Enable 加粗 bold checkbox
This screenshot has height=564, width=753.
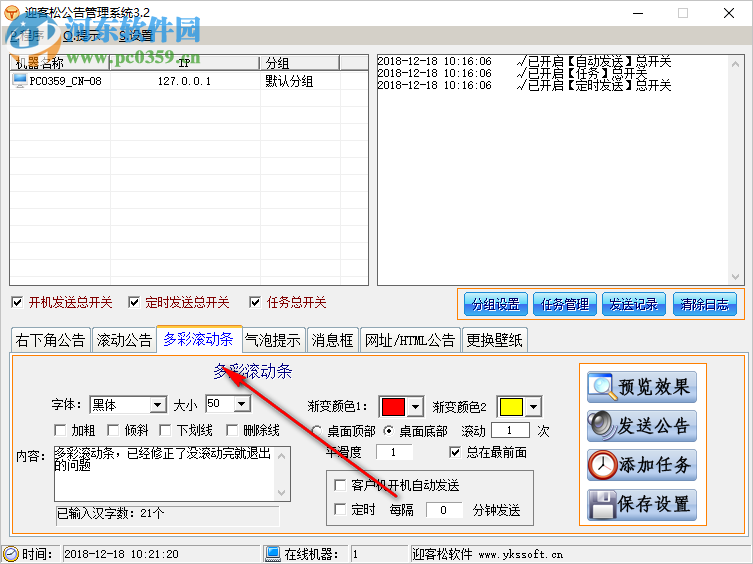click(x=60, y=430)
